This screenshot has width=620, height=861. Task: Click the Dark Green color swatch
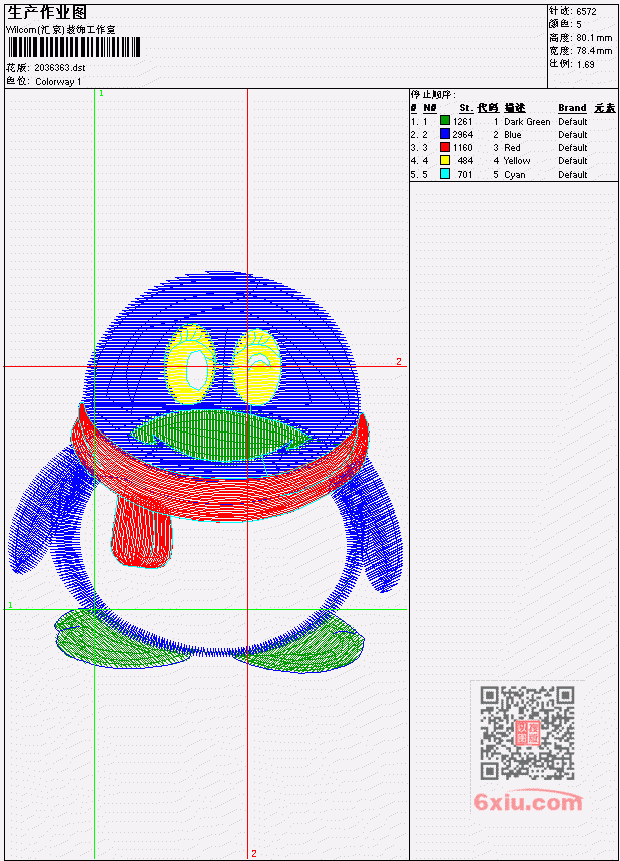click(x=445, y=121)
